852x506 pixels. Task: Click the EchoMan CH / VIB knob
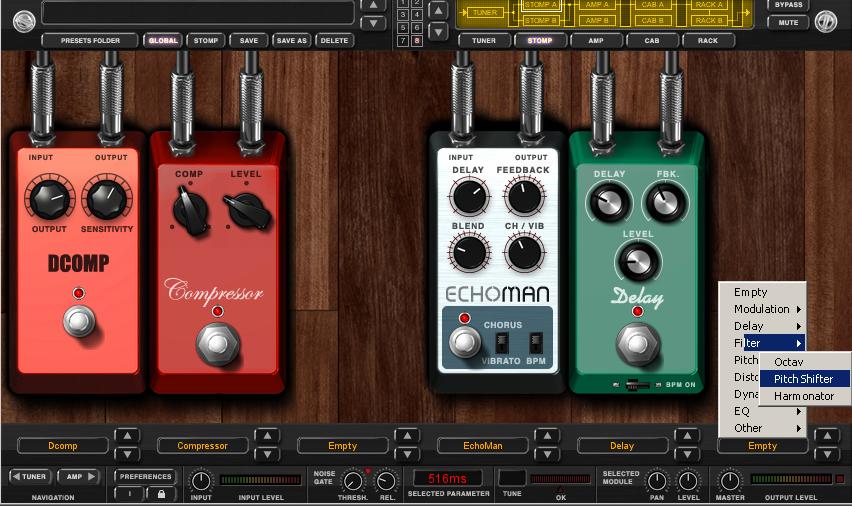(x=524, y=253)
